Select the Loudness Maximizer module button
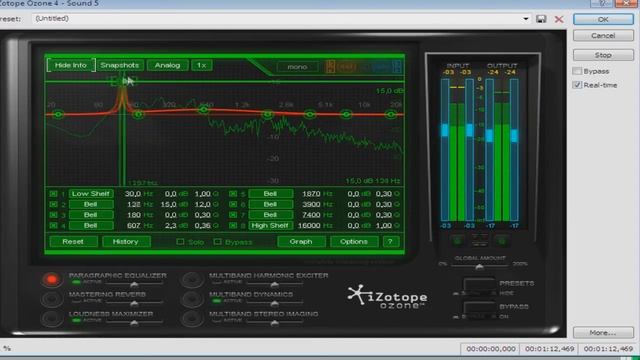This screenshot has width=640, height=360. (51, 318)
